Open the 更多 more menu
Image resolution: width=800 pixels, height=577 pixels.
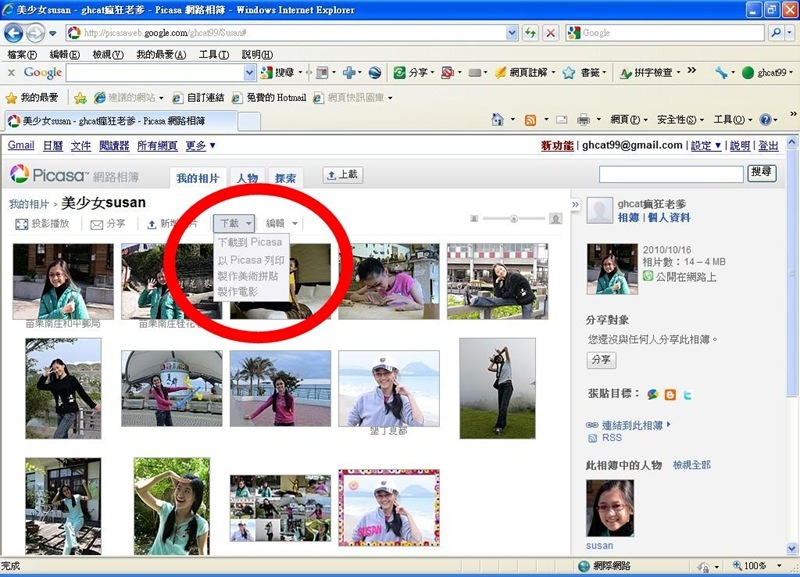pyautogui.click(x=200, y=146)
